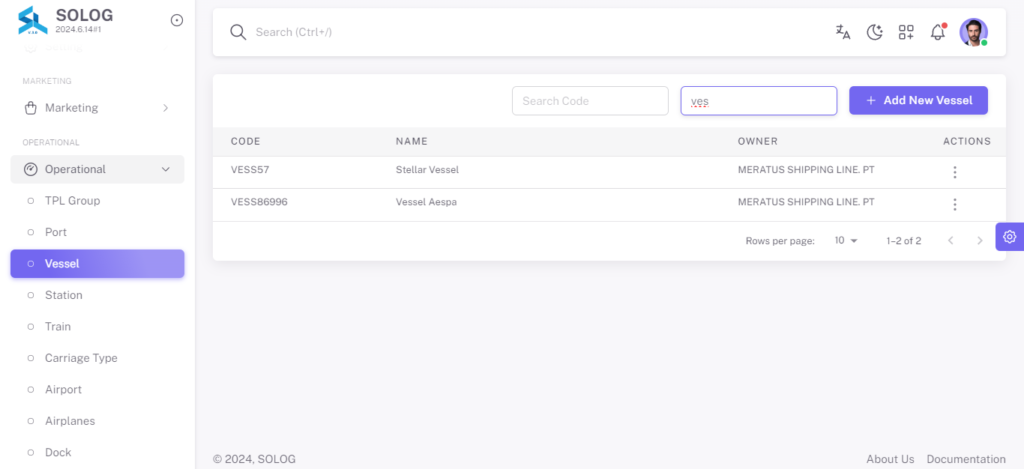Image resolution: width=1024 pixels, height=469 pixels.
Task: Expand the Marketing menu
Action: point(97,108)
